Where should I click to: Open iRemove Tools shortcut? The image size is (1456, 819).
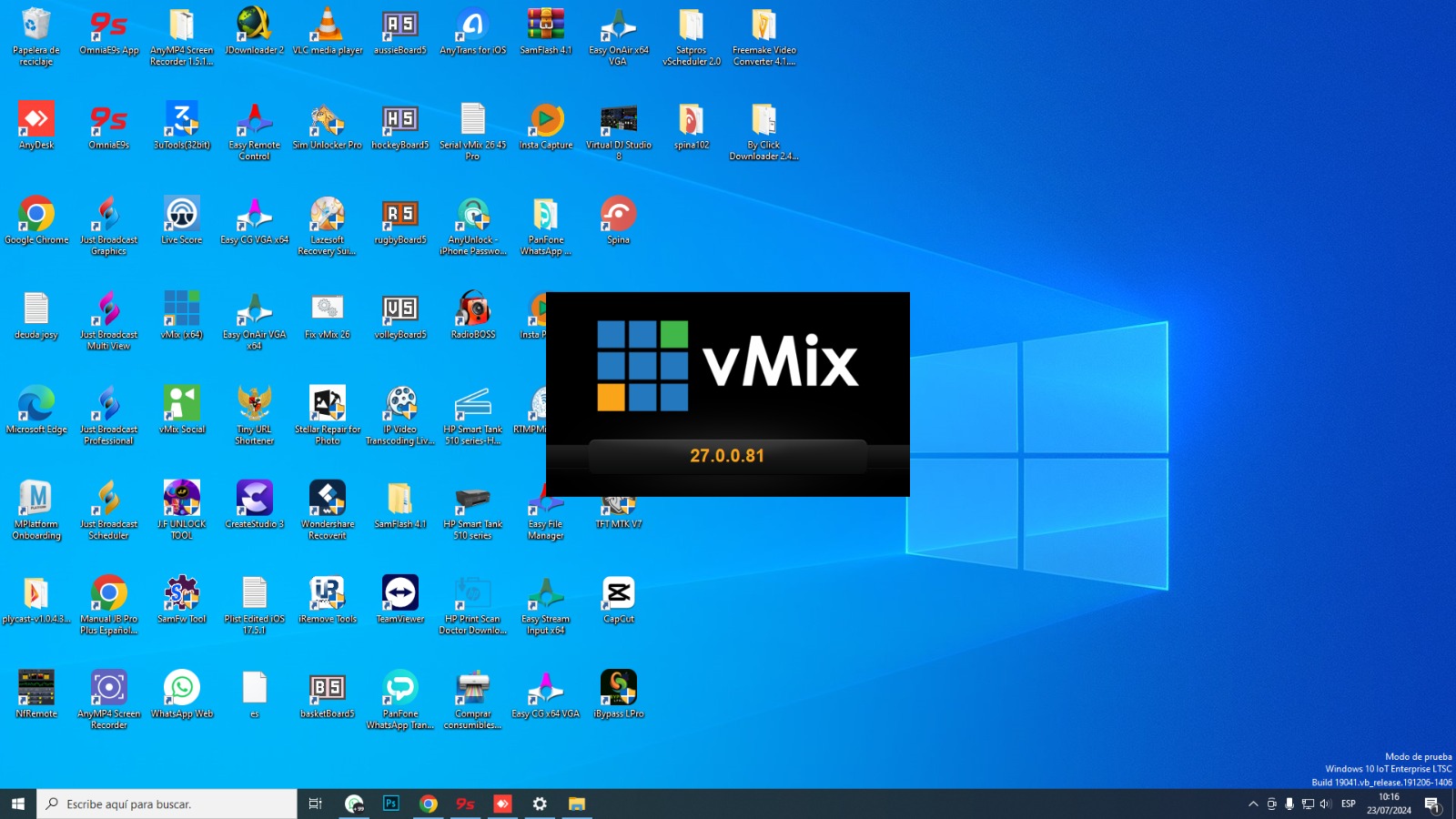(328, 599)
